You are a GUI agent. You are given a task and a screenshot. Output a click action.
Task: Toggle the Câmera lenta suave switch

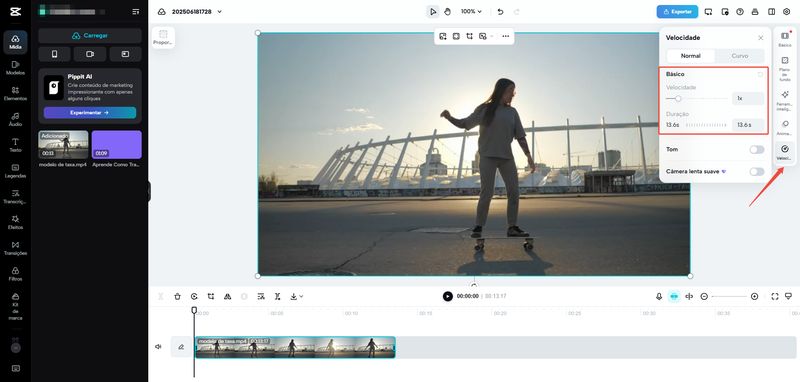pyautogui.click(x=757, y=172)
